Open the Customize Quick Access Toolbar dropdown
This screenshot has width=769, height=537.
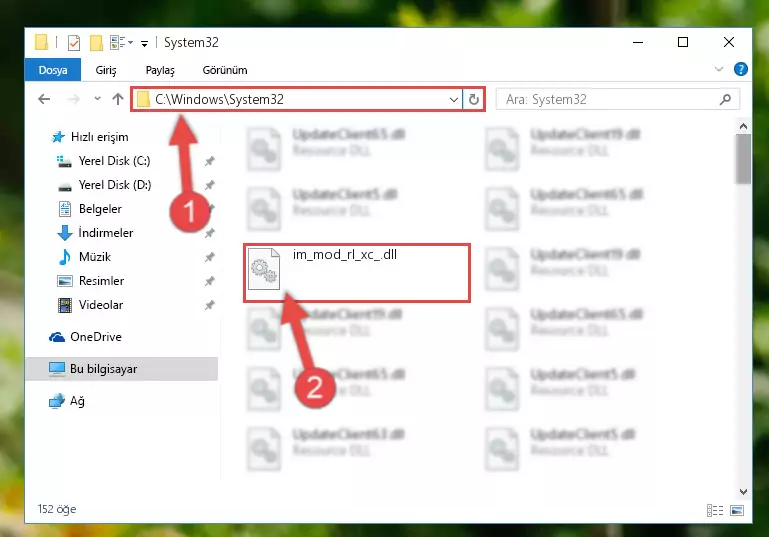coord(144,44)
